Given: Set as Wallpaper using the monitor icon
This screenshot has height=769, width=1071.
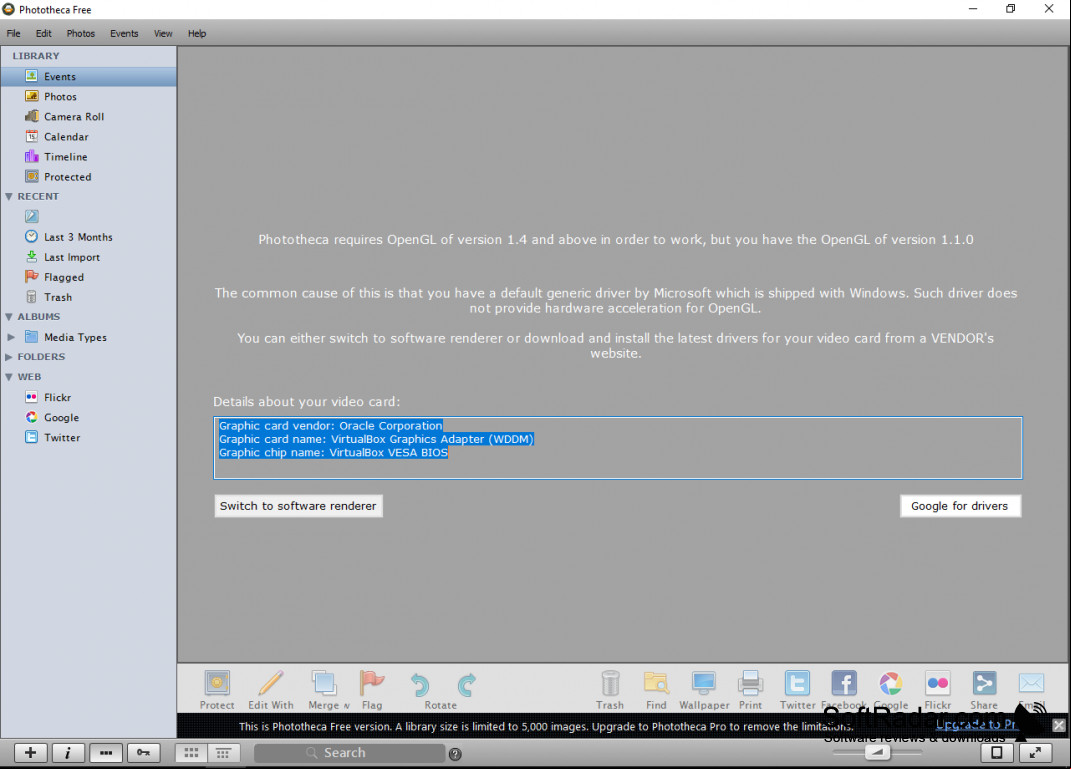Looking at the screenshot, I should point(704,684).
